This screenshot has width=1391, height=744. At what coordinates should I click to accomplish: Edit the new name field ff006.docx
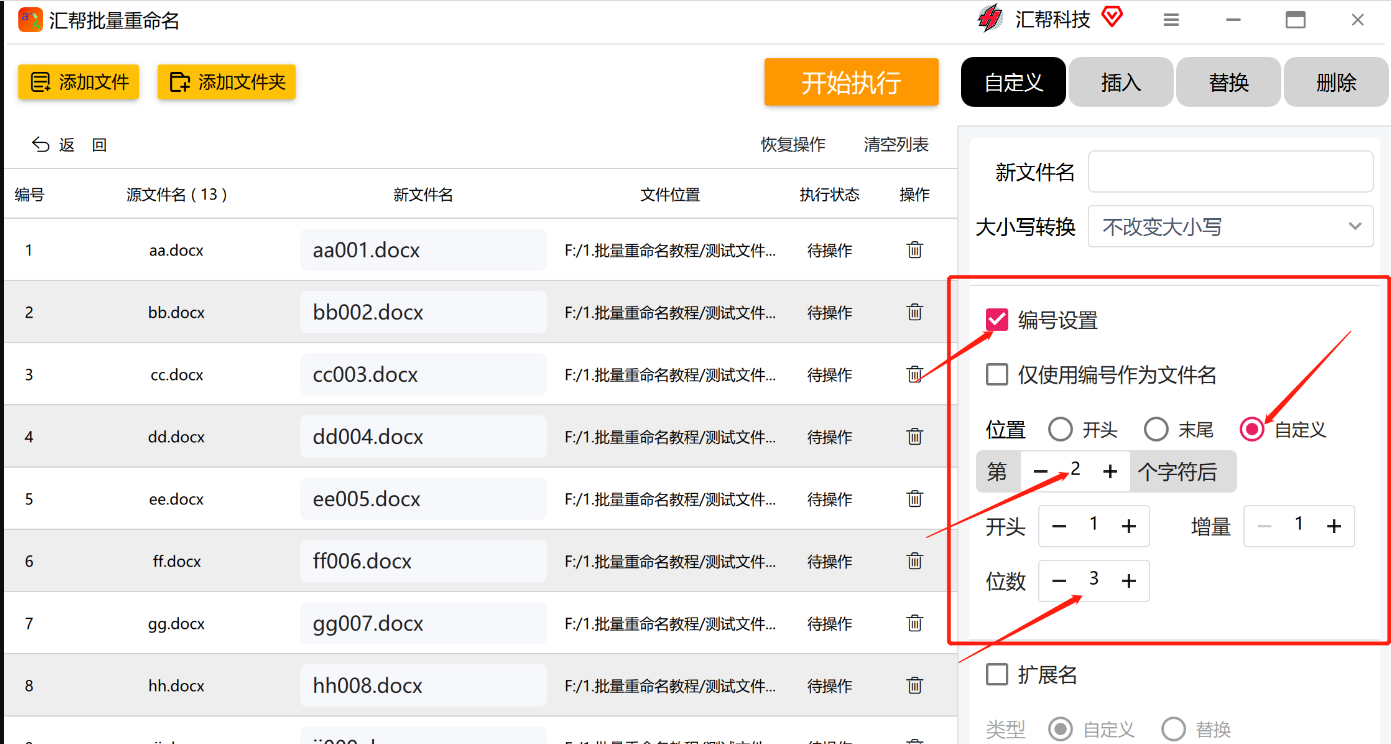pos(423,561)
